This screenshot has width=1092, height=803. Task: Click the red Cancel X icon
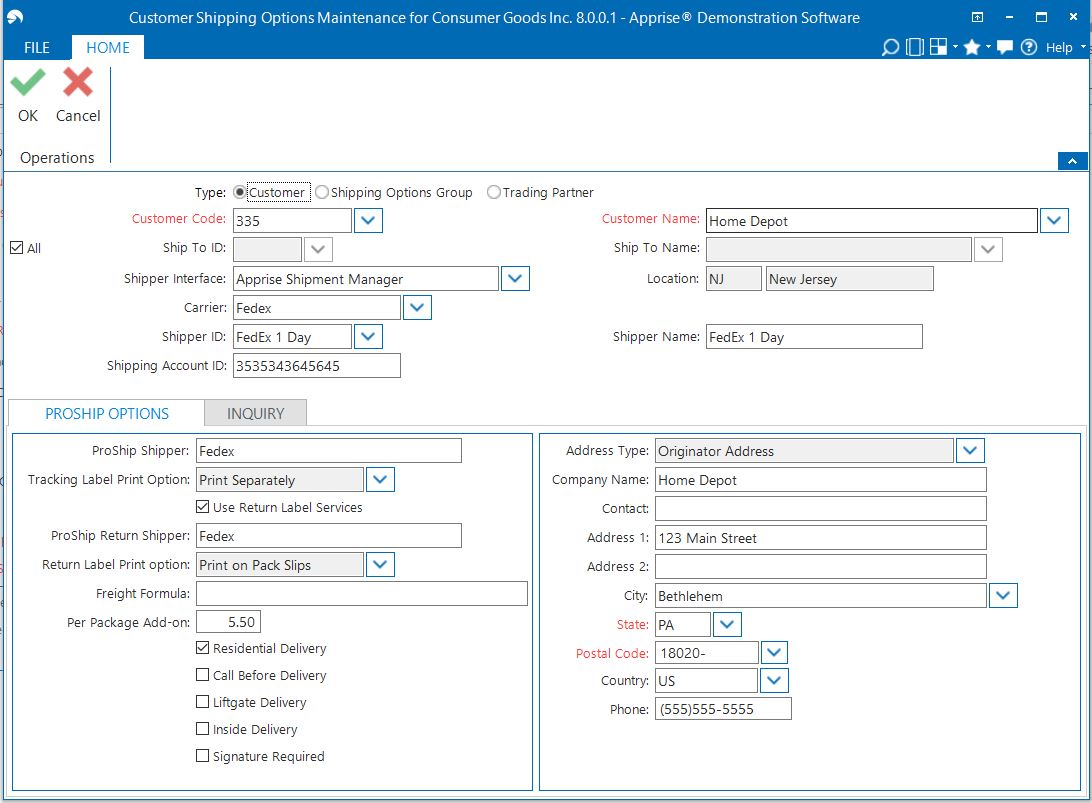tap(78, 83)
